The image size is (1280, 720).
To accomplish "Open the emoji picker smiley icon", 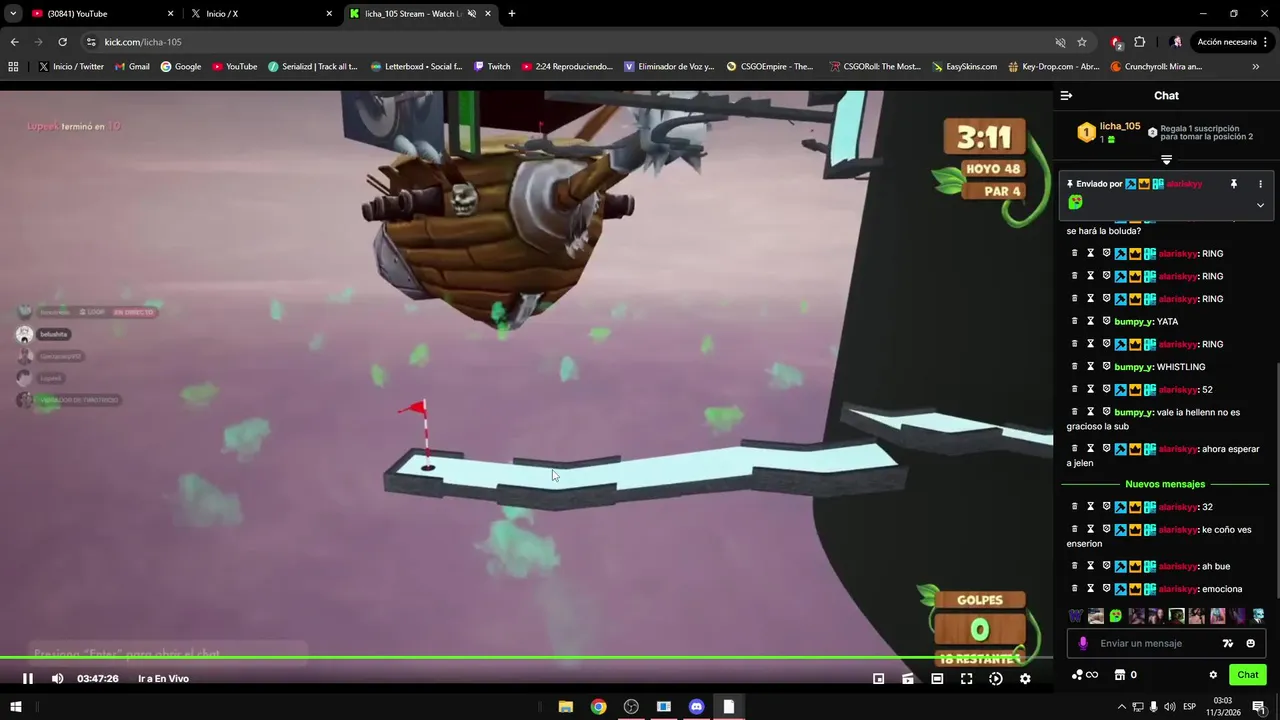I will 1250,643.
